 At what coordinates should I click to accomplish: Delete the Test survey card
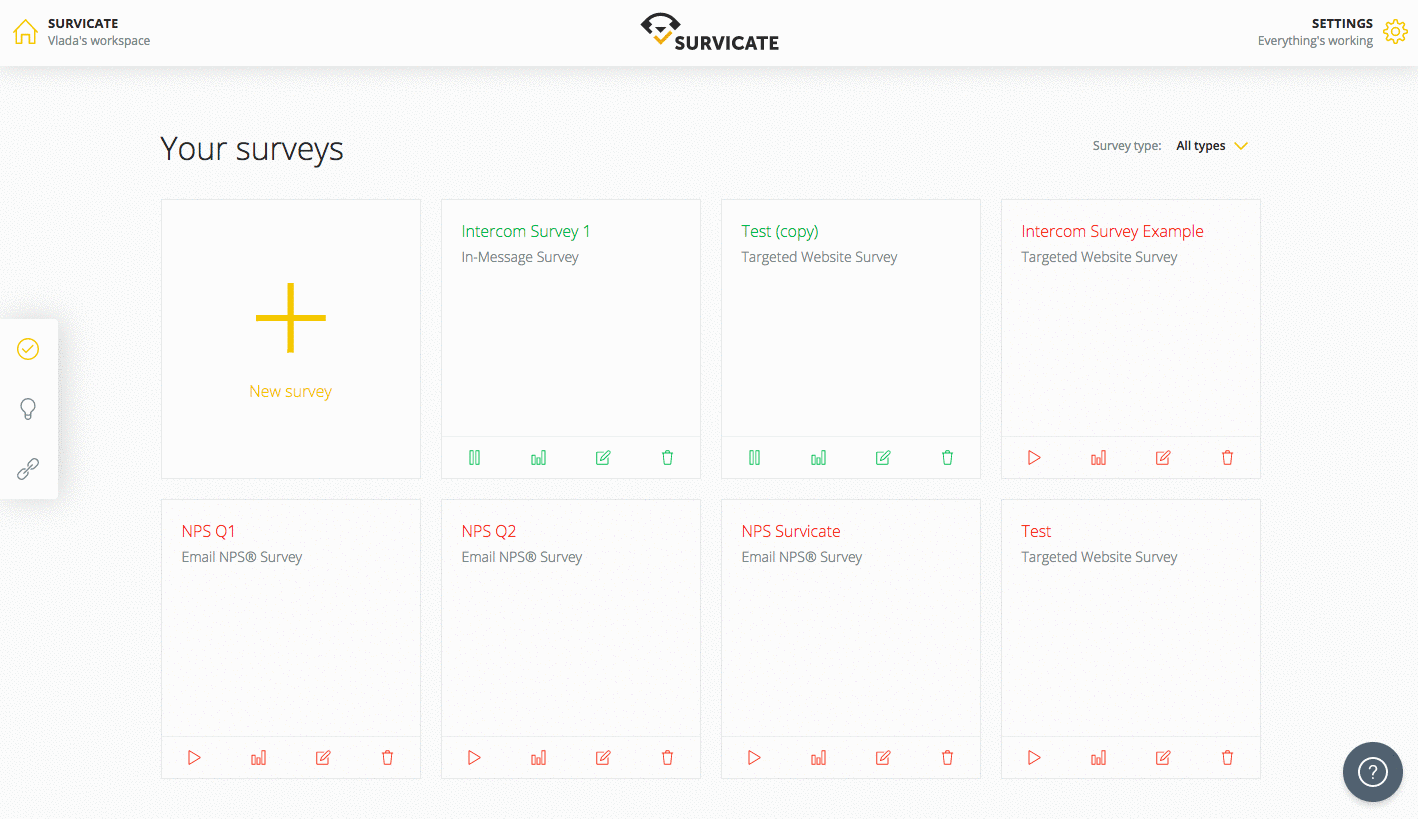pos(1228,758)
